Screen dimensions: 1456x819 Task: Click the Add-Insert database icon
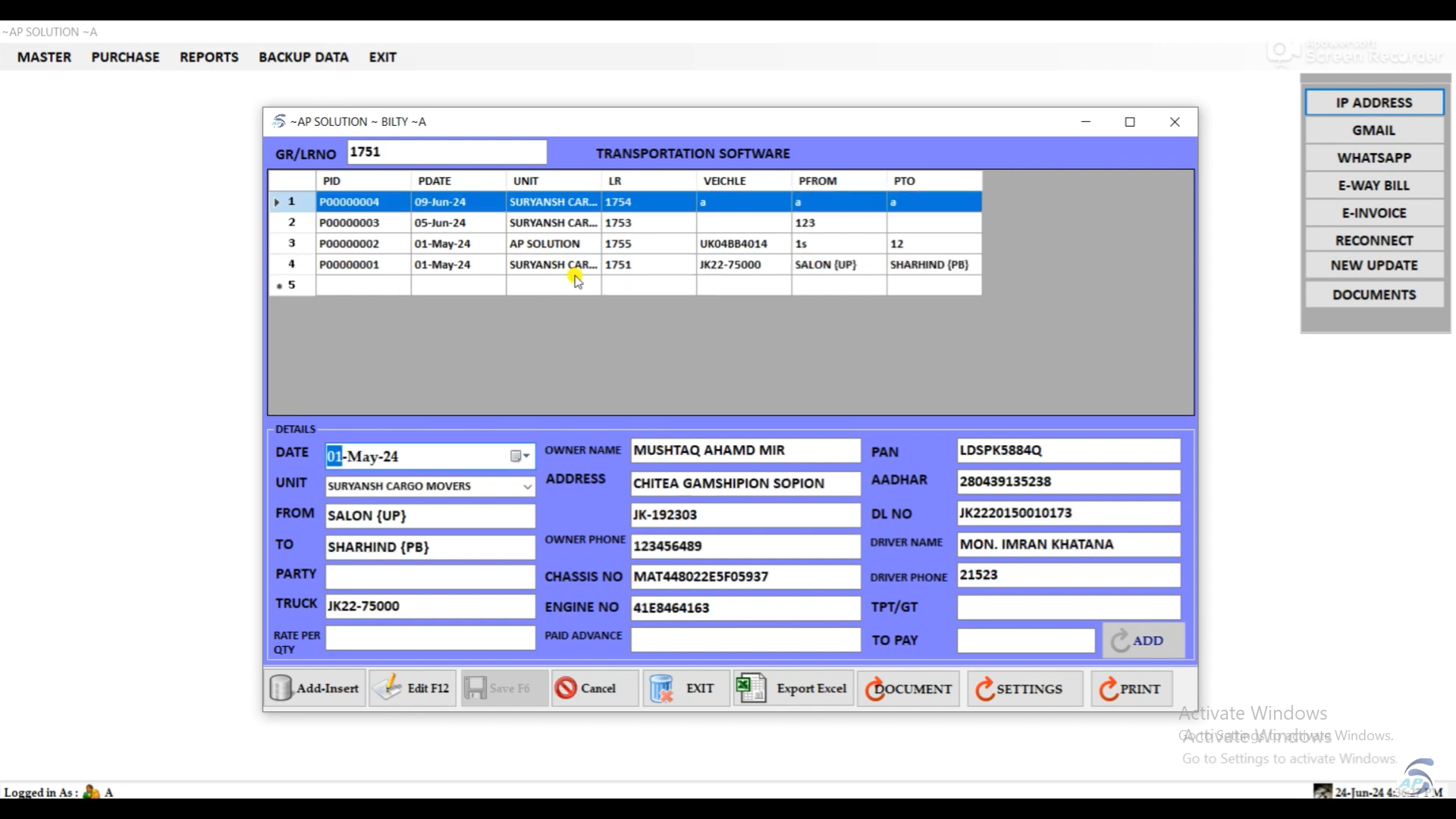coord(281,688)
